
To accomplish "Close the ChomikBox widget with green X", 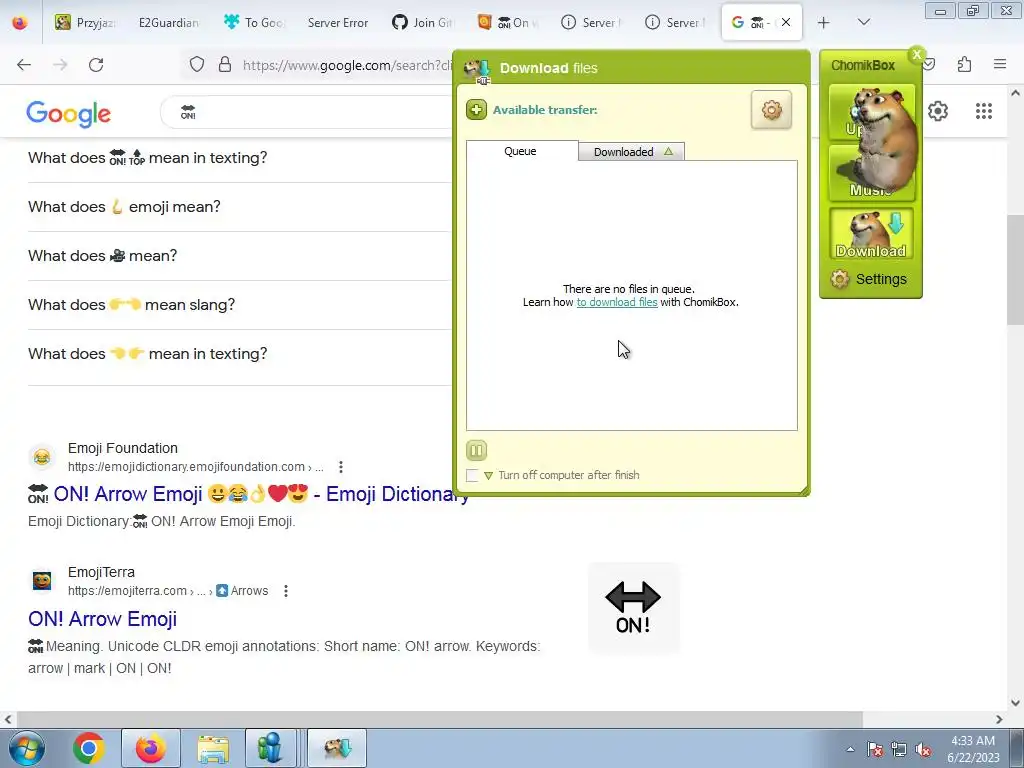I will click(917, 55).
